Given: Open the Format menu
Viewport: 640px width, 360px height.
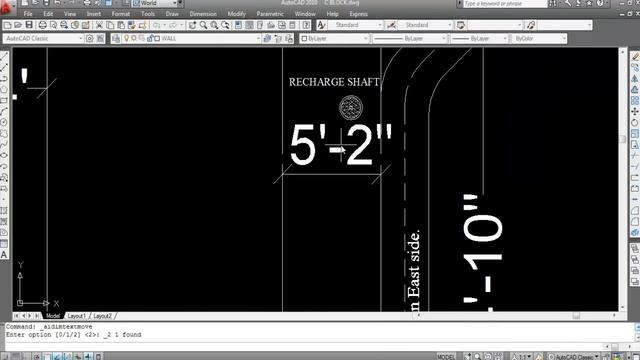Looking at the screenshot, I should [121, 14].
